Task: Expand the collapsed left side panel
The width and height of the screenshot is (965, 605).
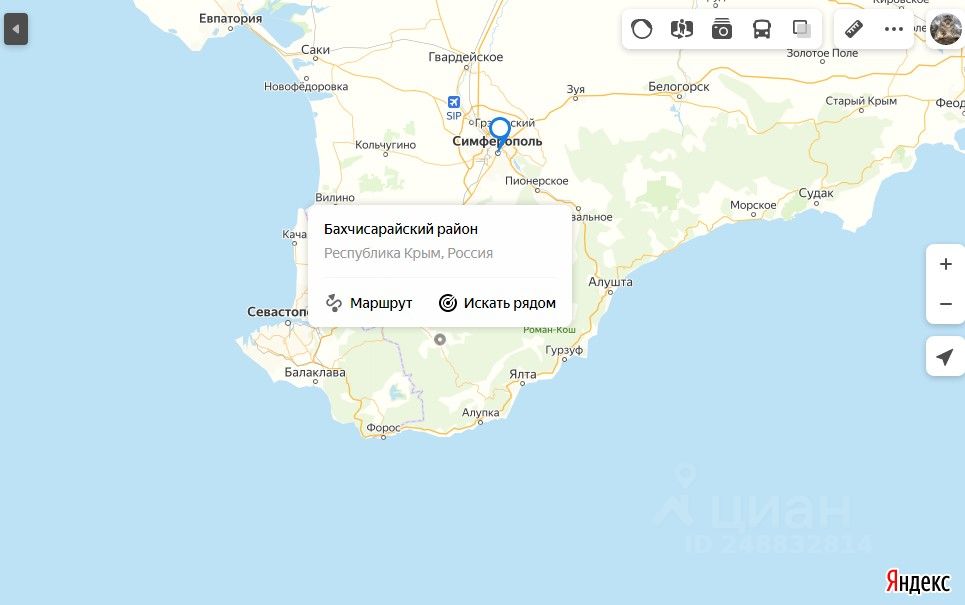Action: click(x=16, y=29)
